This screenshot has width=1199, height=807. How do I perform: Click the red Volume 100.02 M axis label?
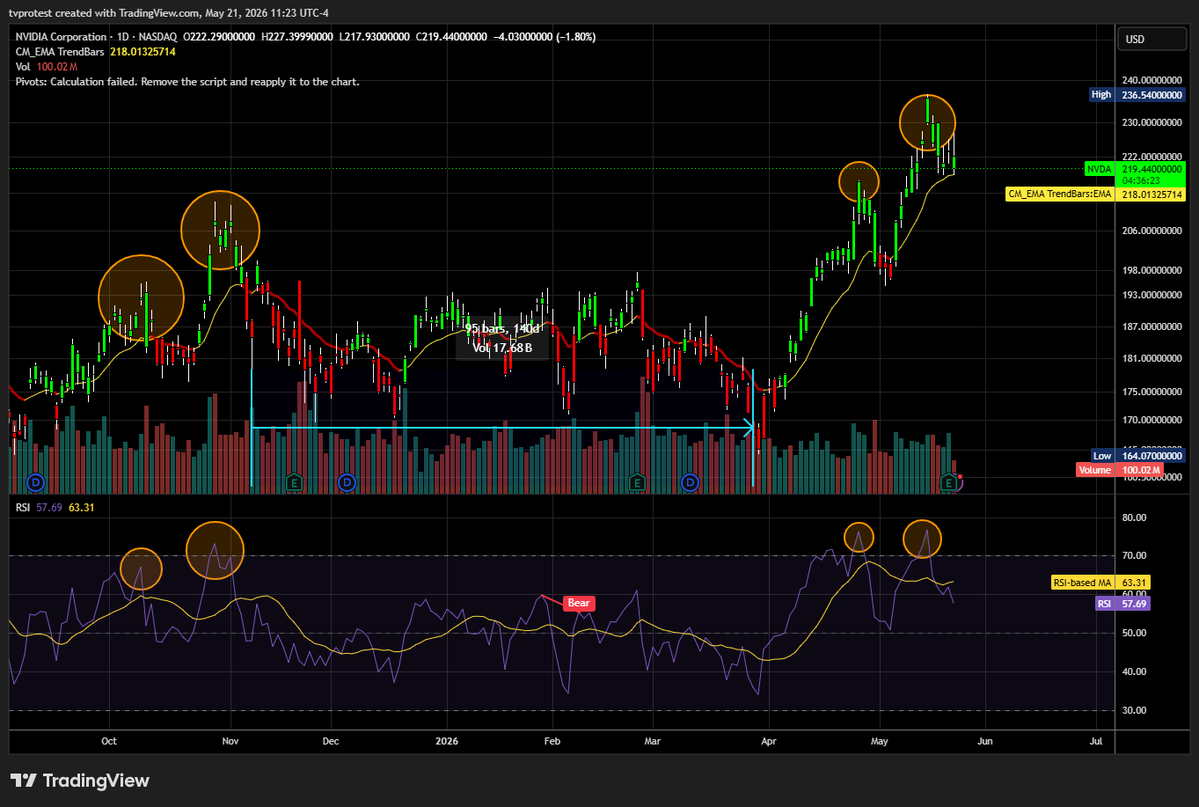coord(1120,470)
